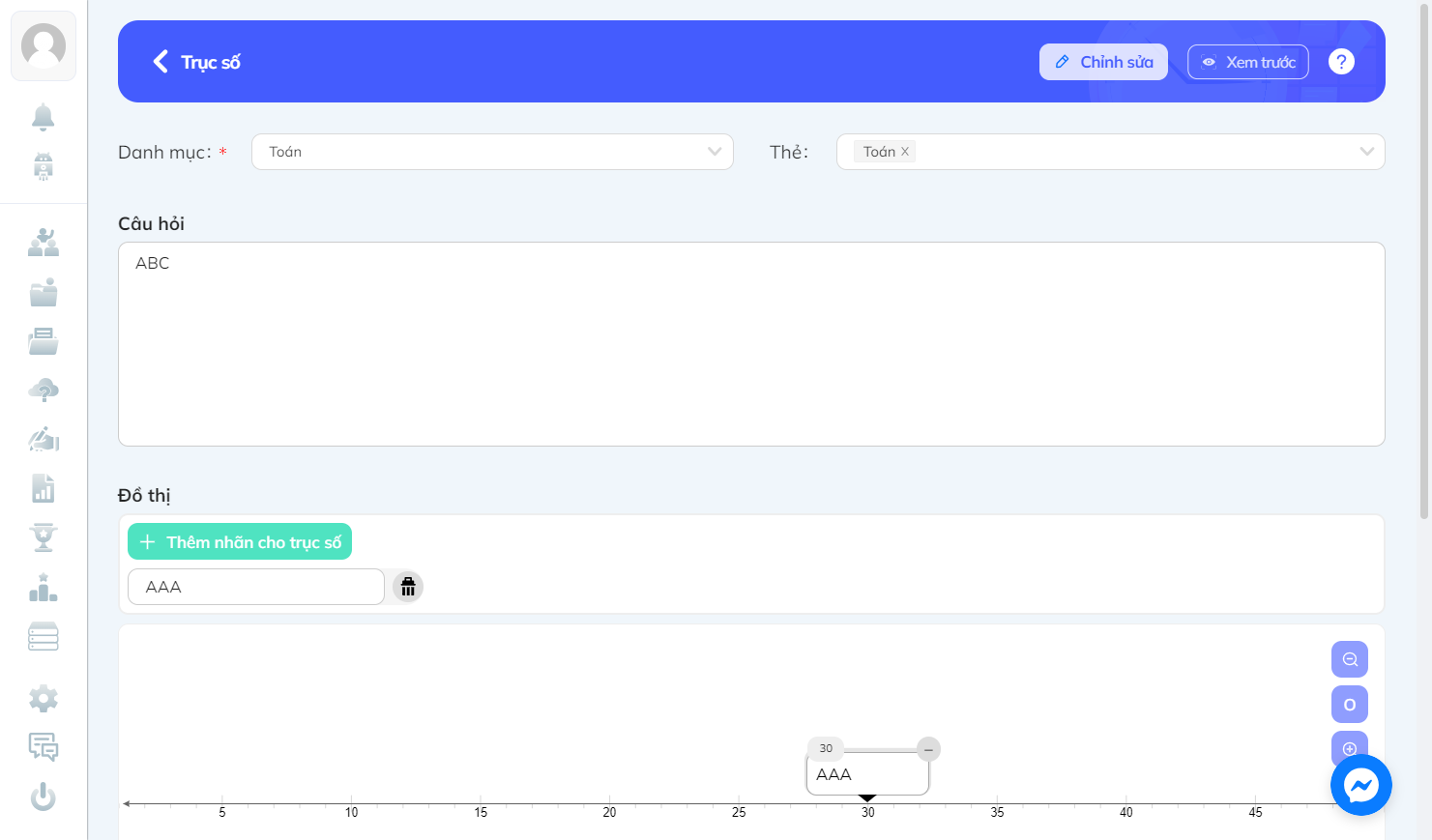Click the 30 value badge above marker
Viewport: 1432px width, 840px height.
(x=826, y=748)
